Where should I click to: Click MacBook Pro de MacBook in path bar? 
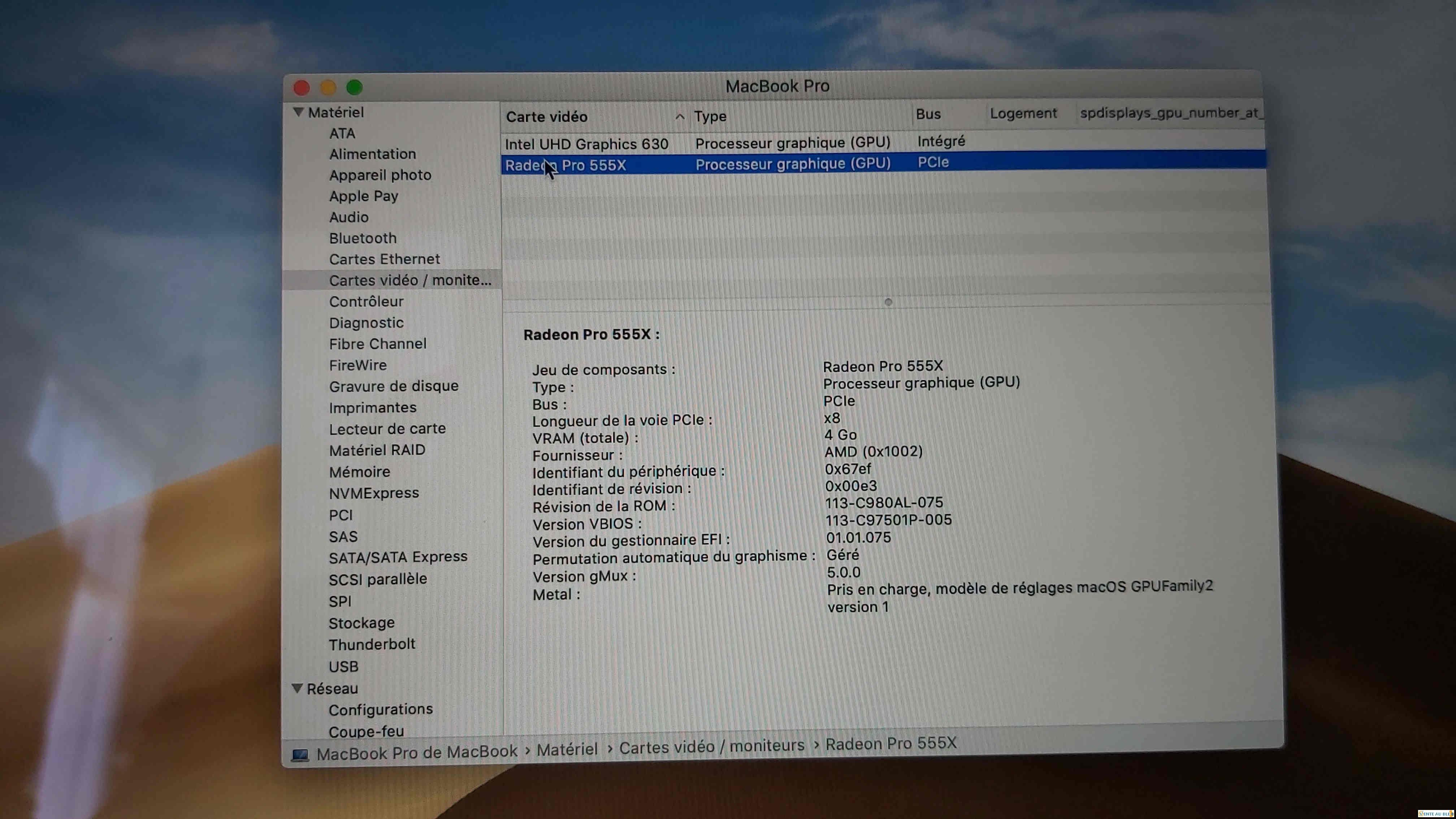pyautogui.click(x=417, y=752)
